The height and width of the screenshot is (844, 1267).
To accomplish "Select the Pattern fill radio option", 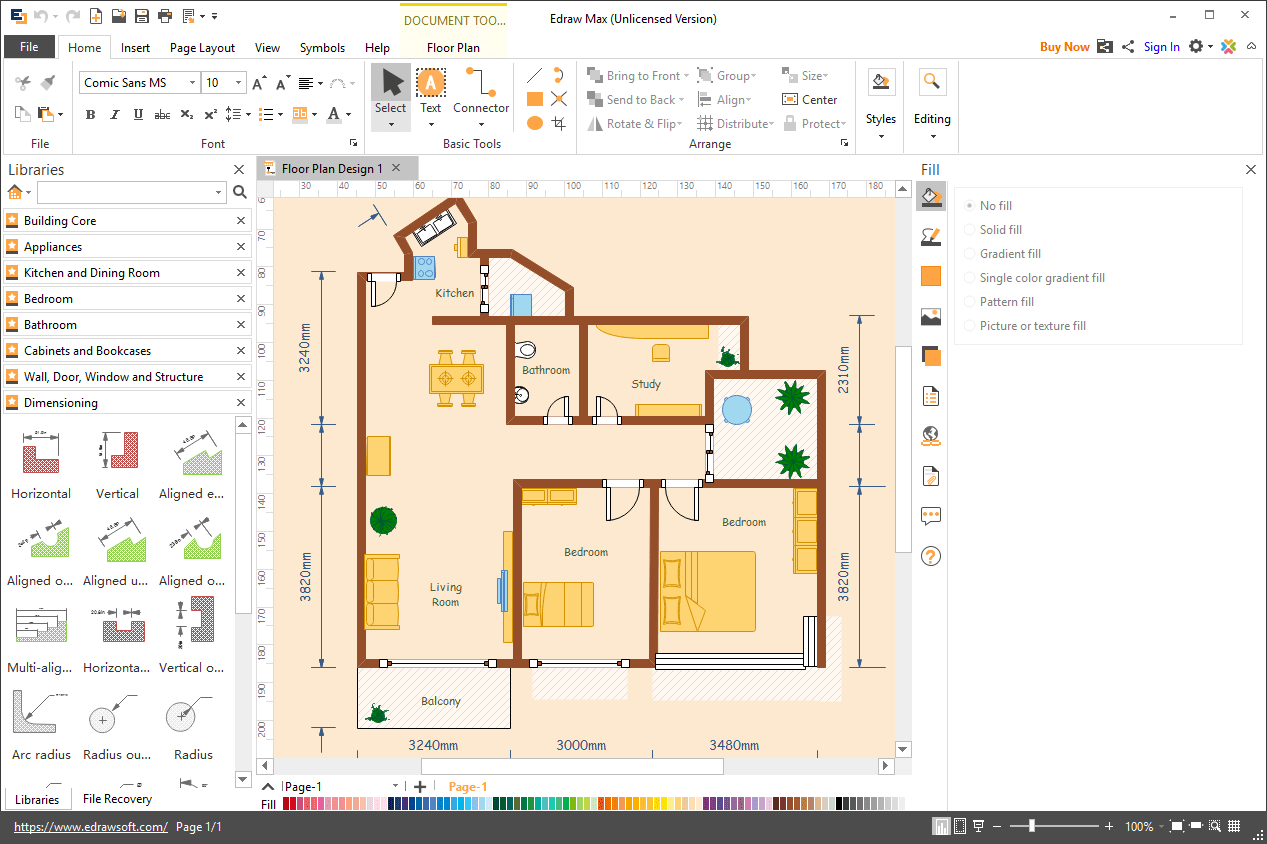I will point(969,302).
